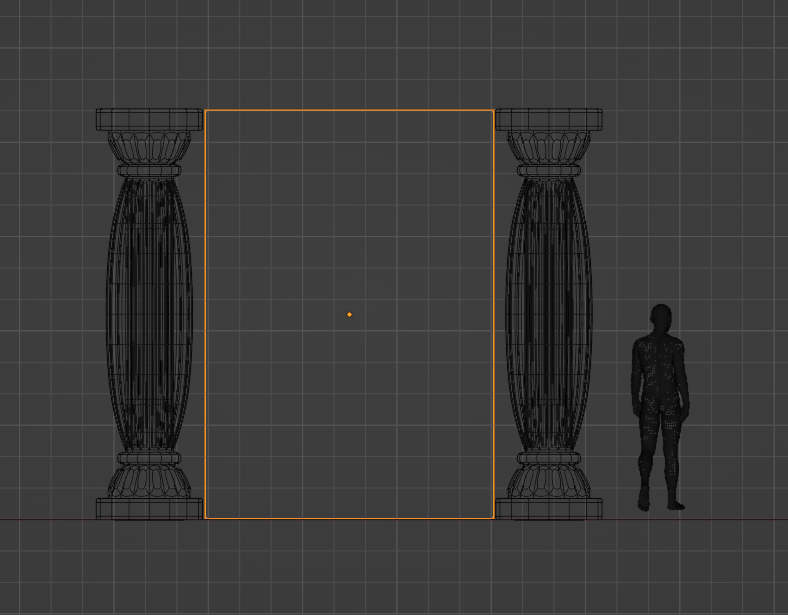Click the human figure's head
Viewport: 788px width, 615px height.
tap(660, 317)
